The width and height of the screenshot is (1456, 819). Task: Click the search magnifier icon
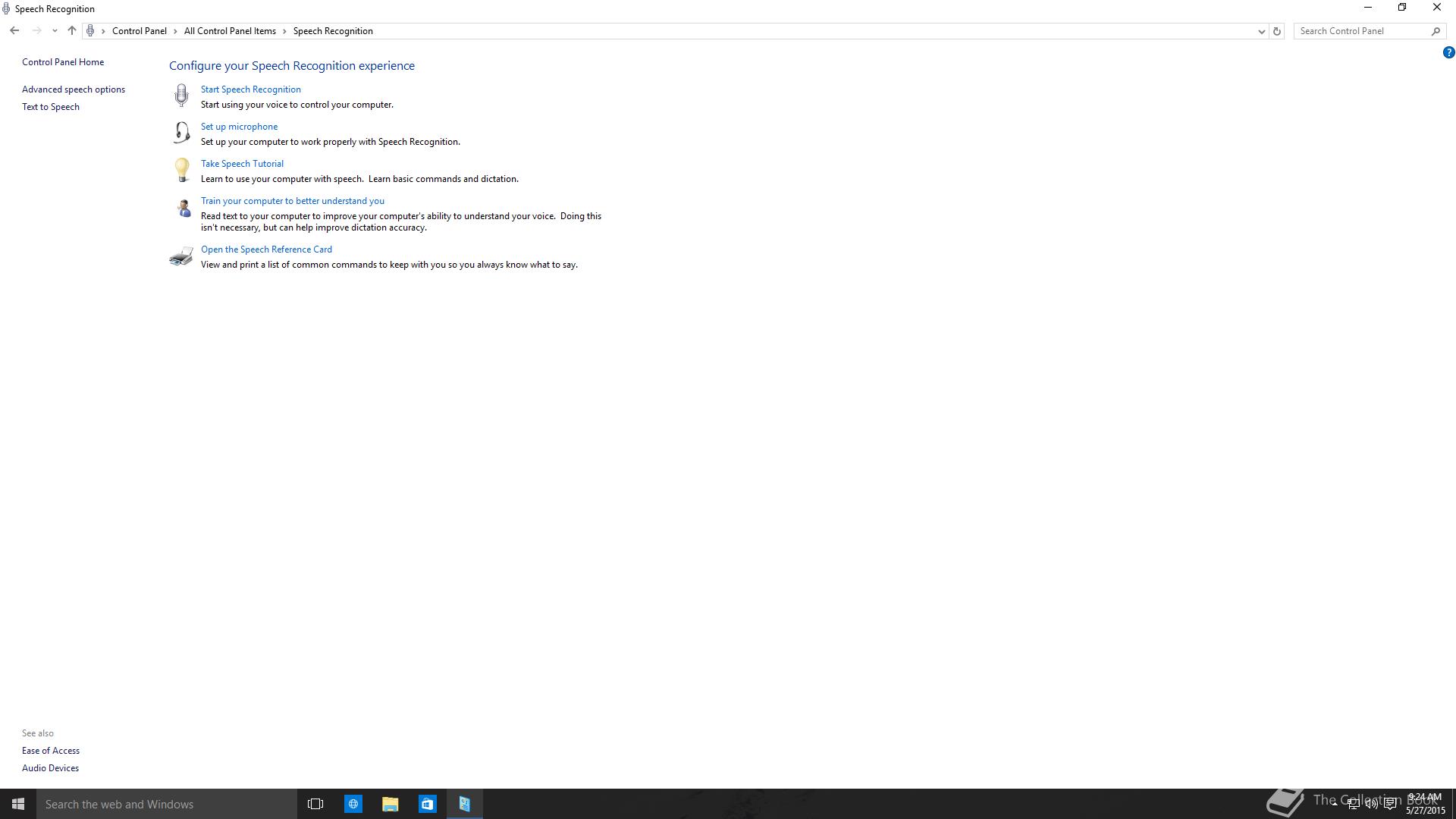click(1436, 31)
